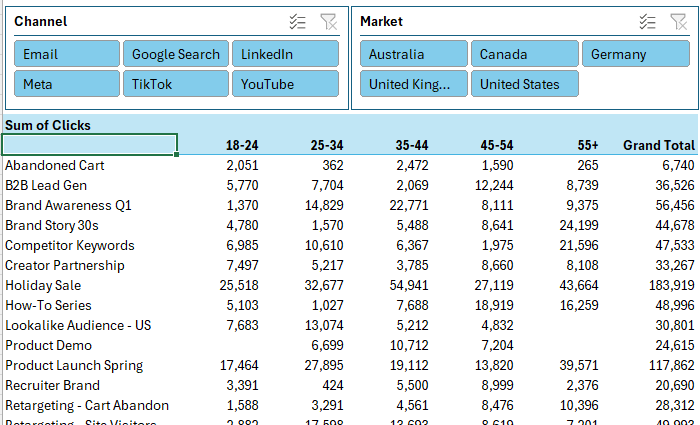Select the Product Launch Spring row label
Screen dimensions: 700x425
[74, 366]
